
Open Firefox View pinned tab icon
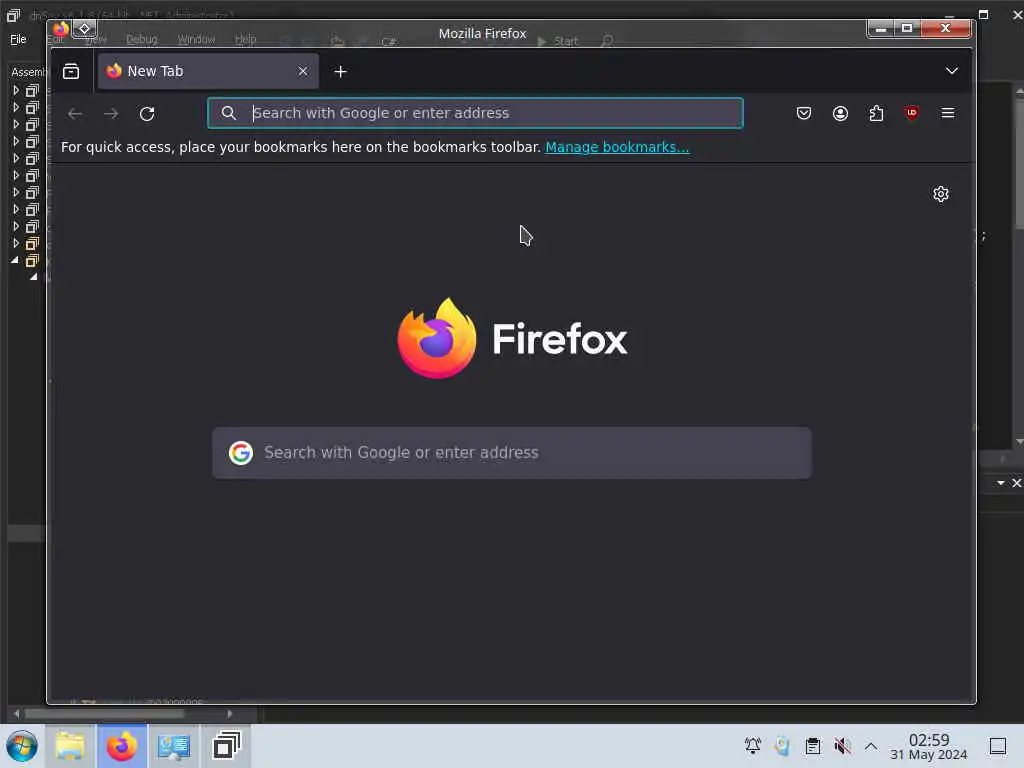pos(71,71)
